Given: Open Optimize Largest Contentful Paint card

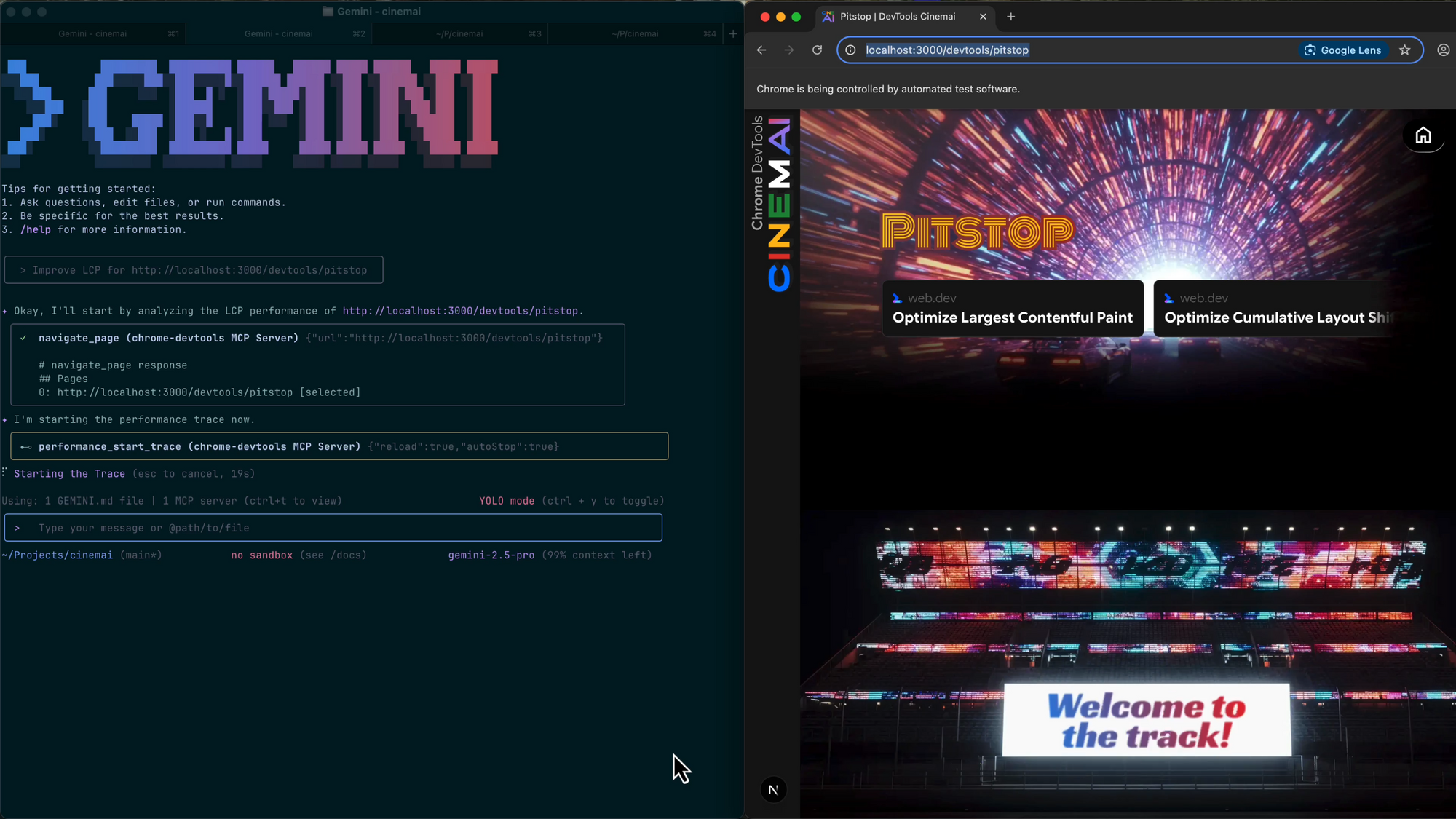Looking at the screenshot, I should [x=1012, y=309].
